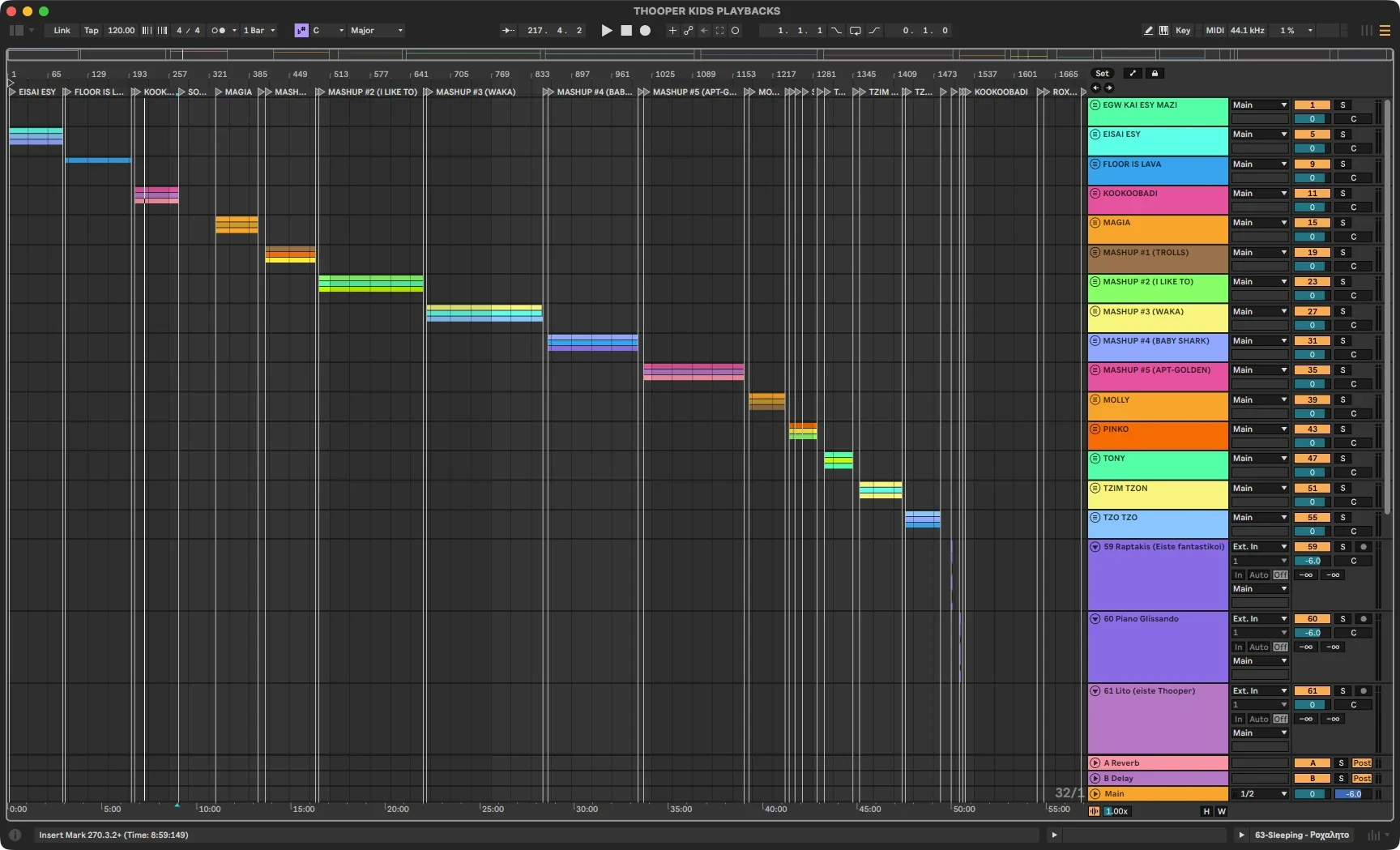Unfold the FLOOR IS LAVA track
Image resolution: width=1400 pixels, height=850 pixels.
pos(1095,164)
